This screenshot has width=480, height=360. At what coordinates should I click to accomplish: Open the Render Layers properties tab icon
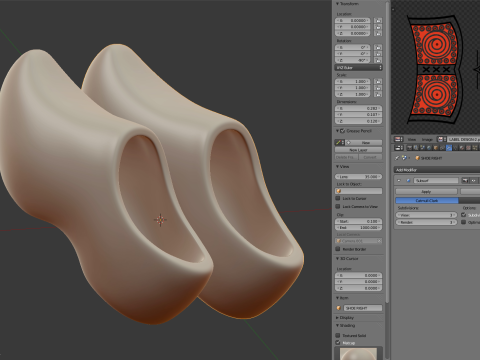tap(416, 148)
